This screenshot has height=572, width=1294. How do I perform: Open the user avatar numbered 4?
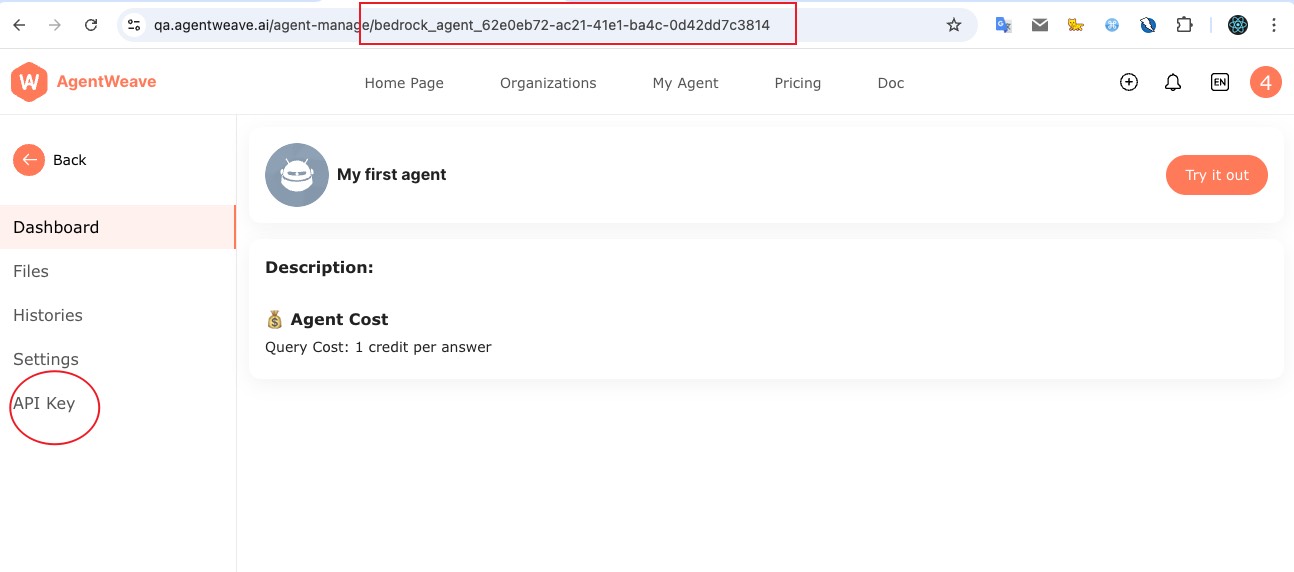pos(1266,82)
